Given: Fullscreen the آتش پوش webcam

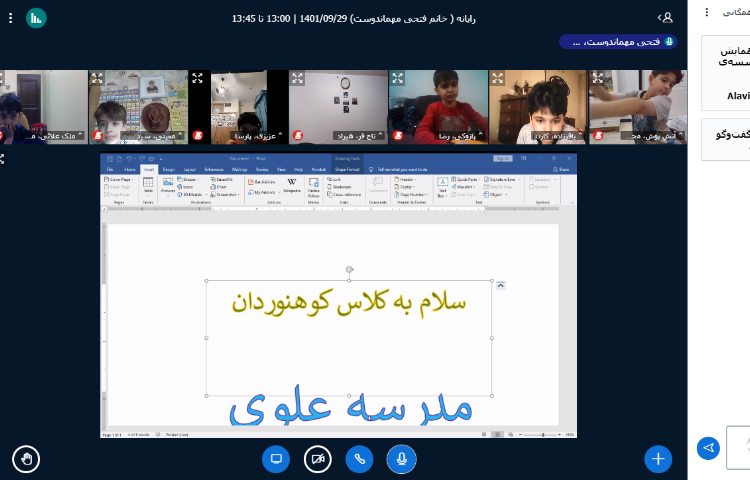Looking at the screenshot, I should tap(598, 78).
